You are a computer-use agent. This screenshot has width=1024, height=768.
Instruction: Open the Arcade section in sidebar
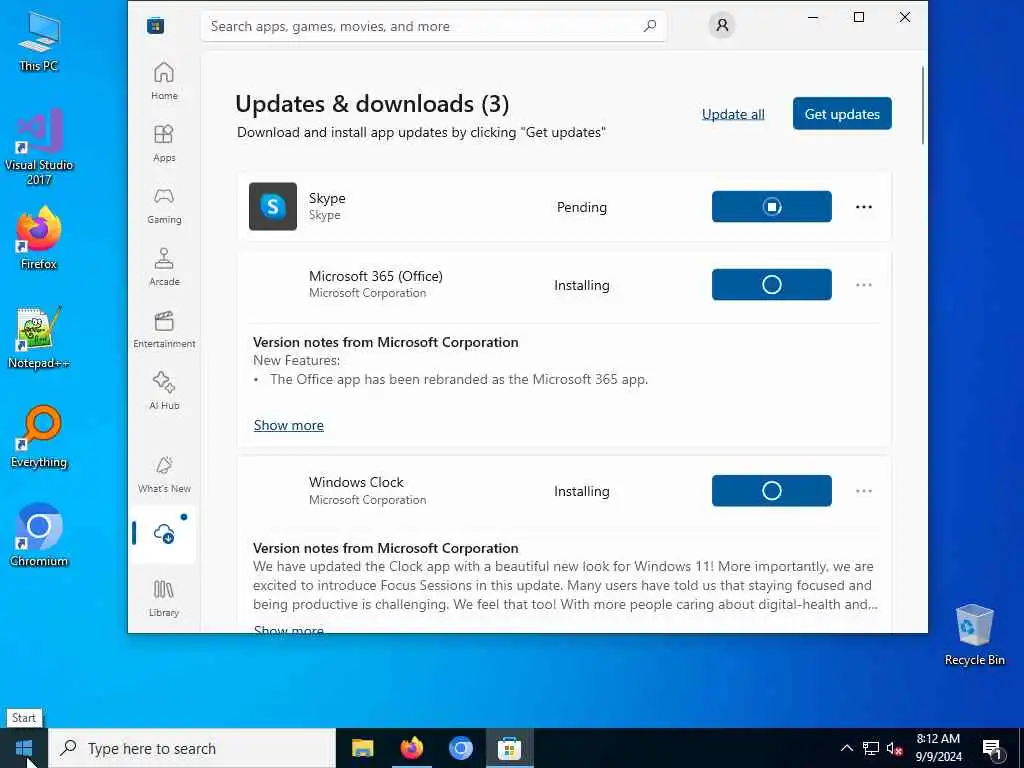click(164, 267)
